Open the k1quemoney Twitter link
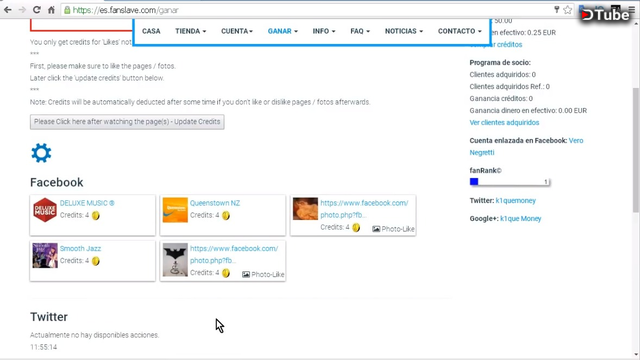The width and height of the screenshot is (640, 360). click(516, 200)
